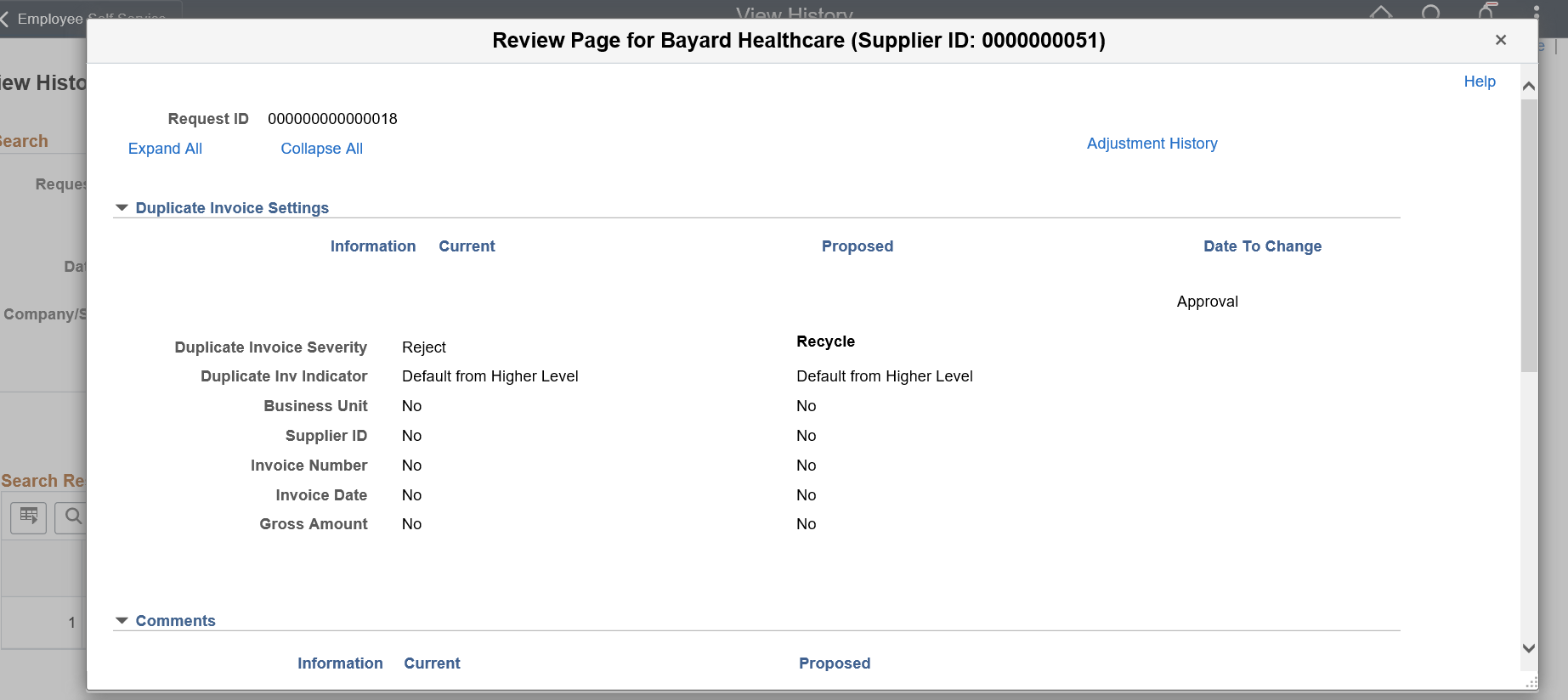Viewport: 1568px width, 700px height.
Task: Click the Invoice Number label
Action: (309, 466)
